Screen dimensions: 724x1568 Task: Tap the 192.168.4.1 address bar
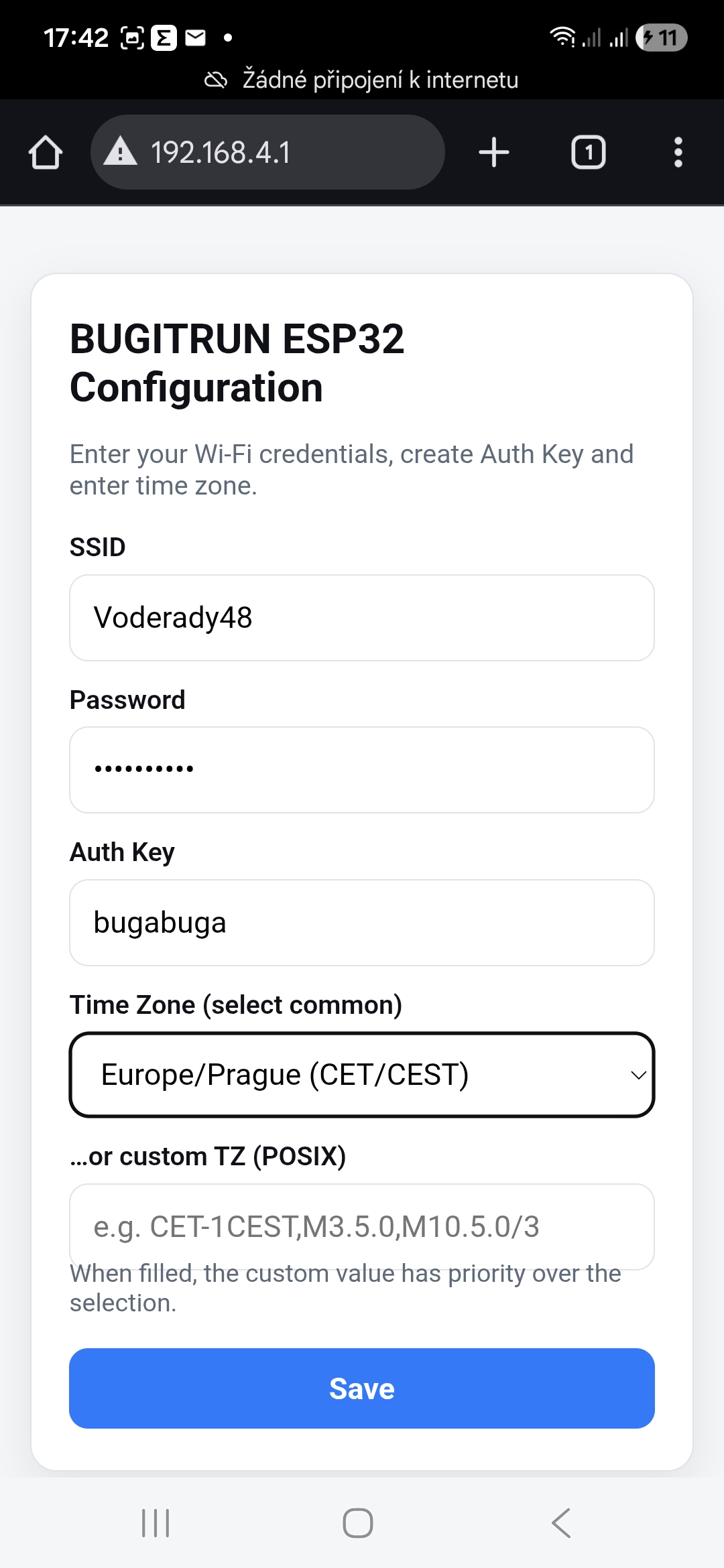coord(268,152)
